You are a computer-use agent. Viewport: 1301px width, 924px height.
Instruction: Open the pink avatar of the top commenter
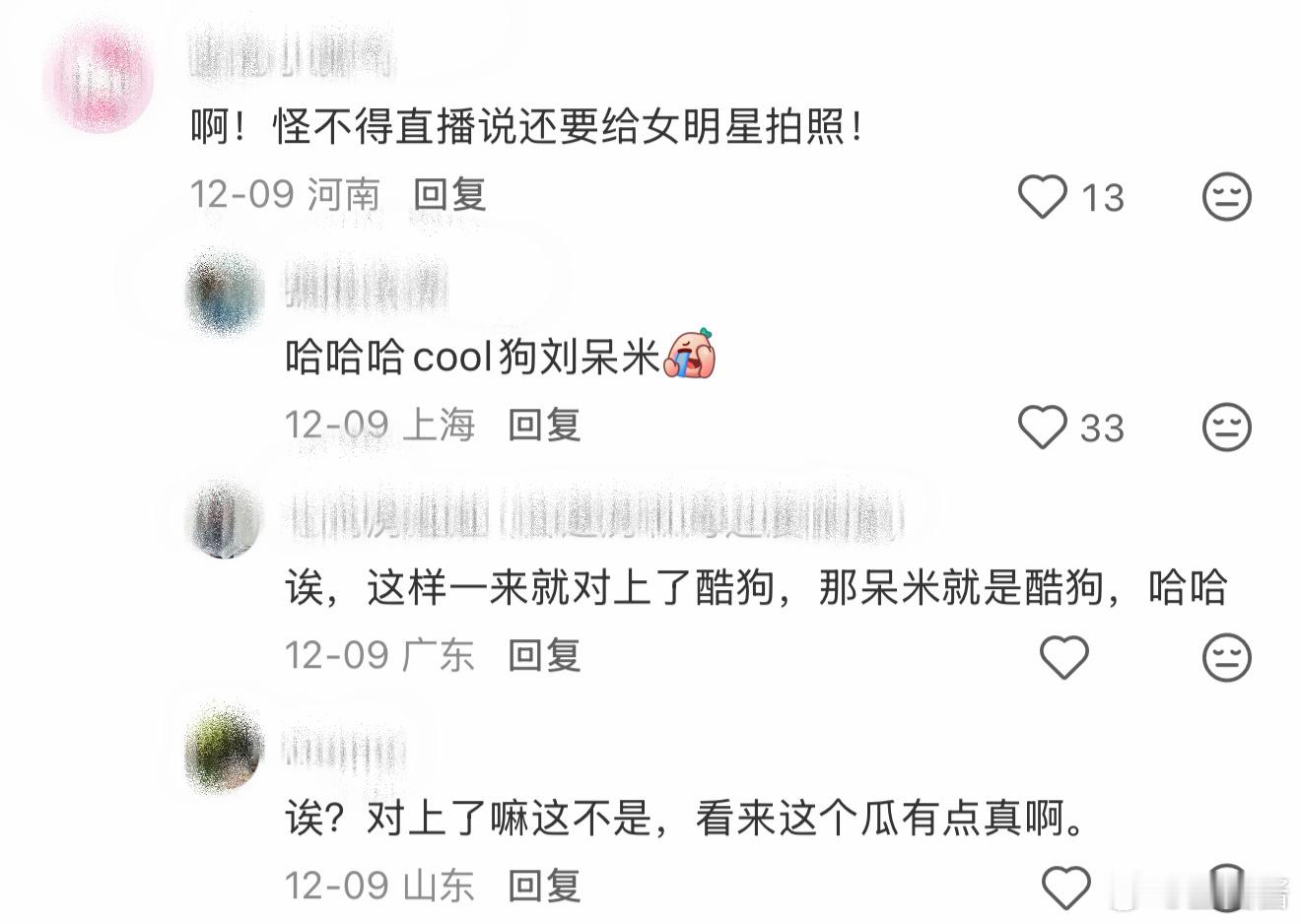coord(99,77)
